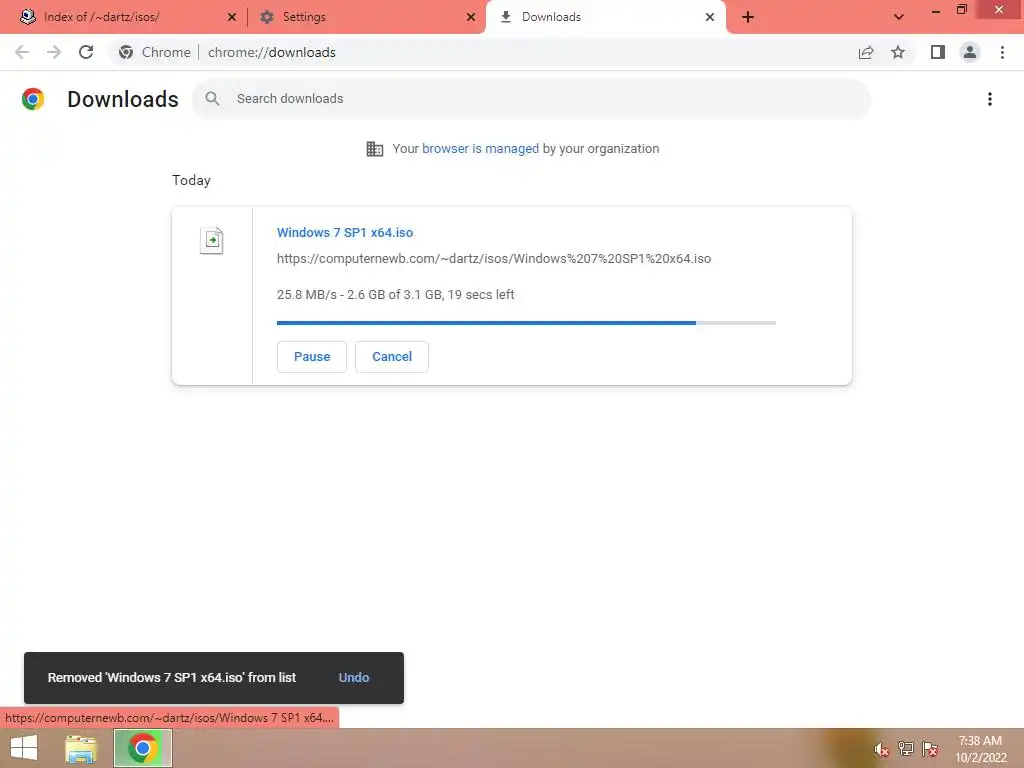1024x768 pixels.
Task: Switch to the Settings tab
Action: tap(367, 17)
